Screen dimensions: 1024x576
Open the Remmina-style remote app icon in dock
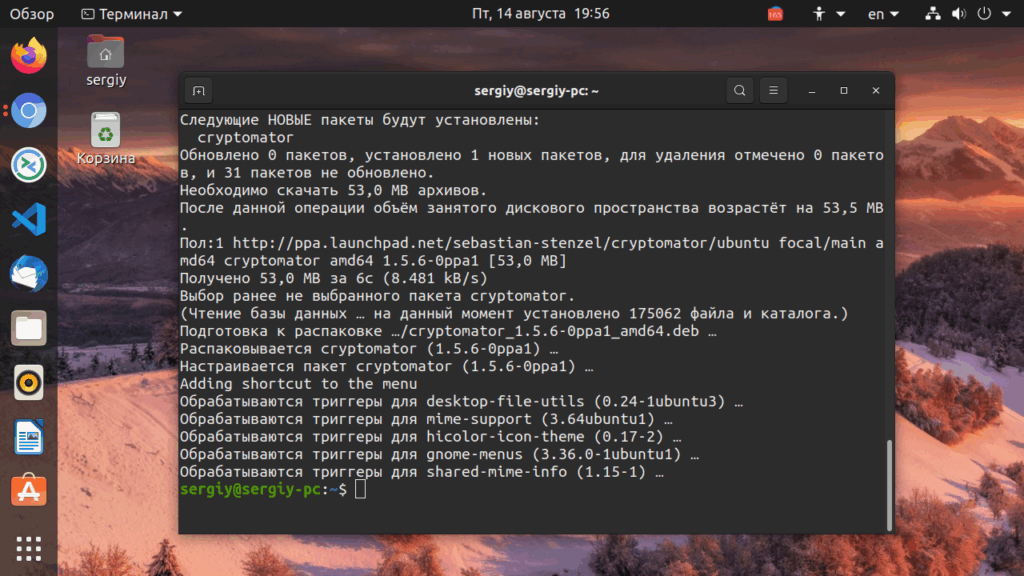pos(29,165)
